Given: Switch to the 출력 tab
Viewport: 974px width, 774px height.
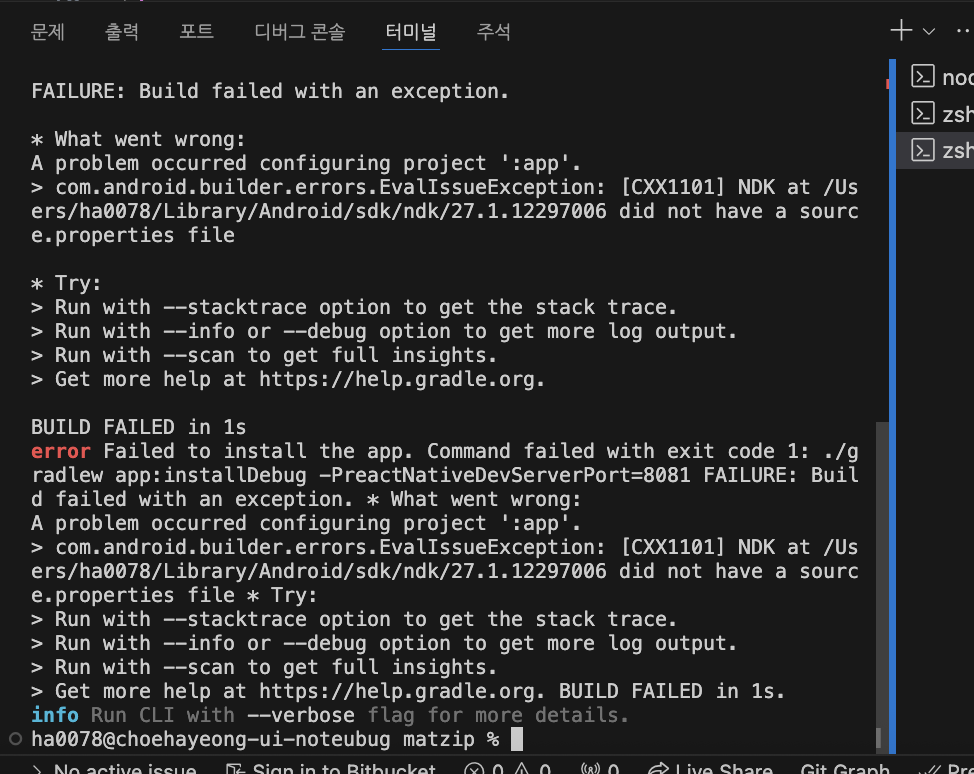Looking at the screenshot, I should tap(122, 31).
